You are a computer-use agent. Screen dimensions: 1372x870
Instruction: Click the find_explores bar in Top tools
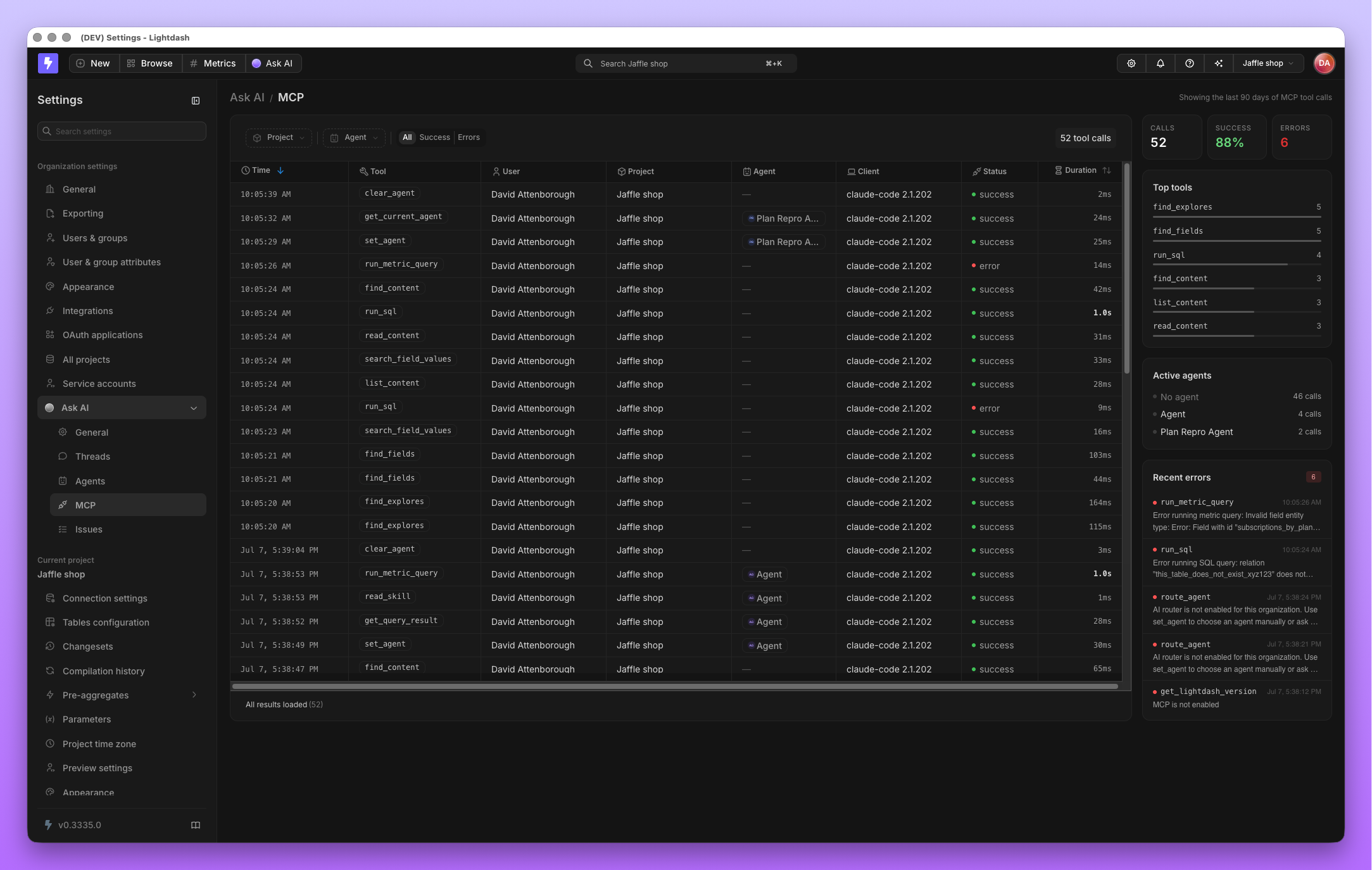(1237, 217)
